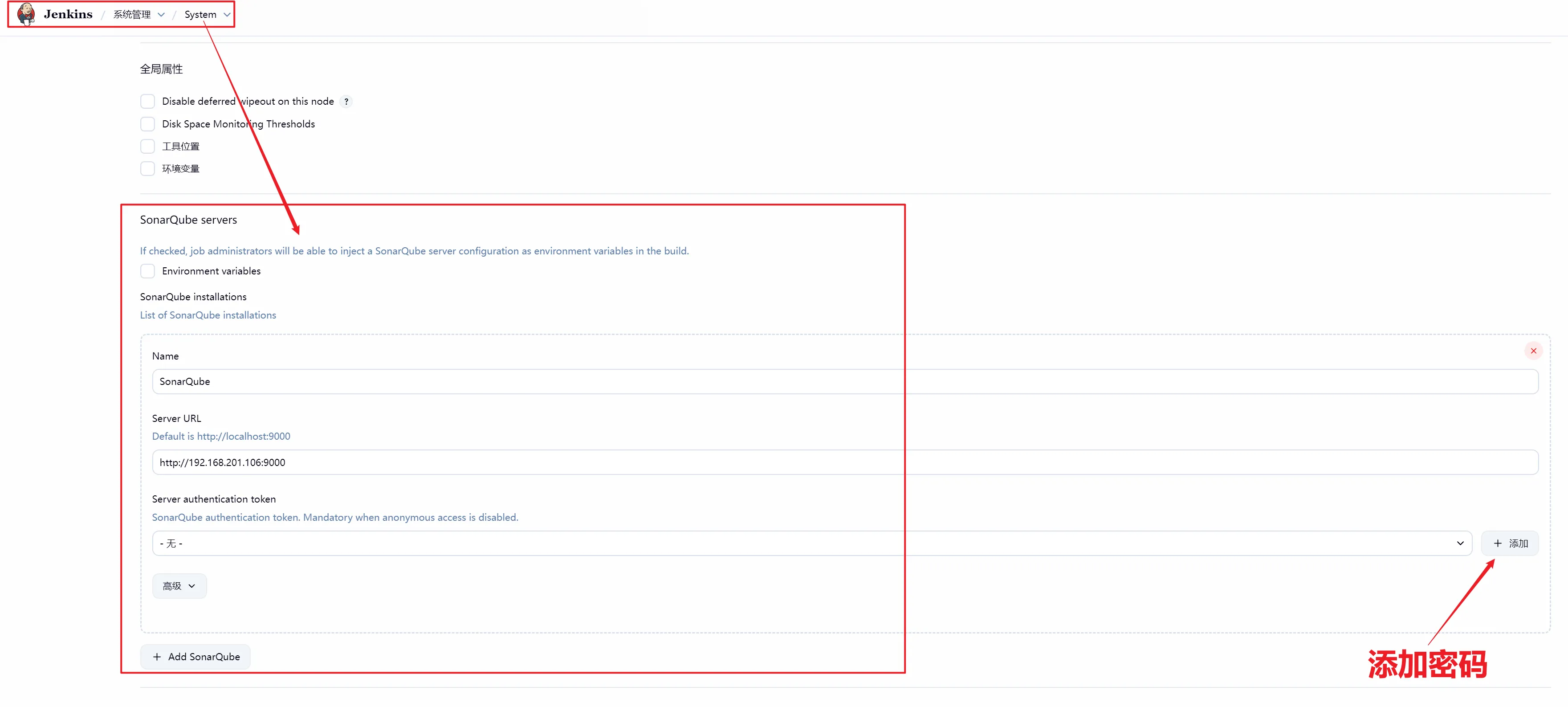Enable Disable deferred wipeout checkbox
This screenshot has height=707, width=1568.
(x=147, y=101)
